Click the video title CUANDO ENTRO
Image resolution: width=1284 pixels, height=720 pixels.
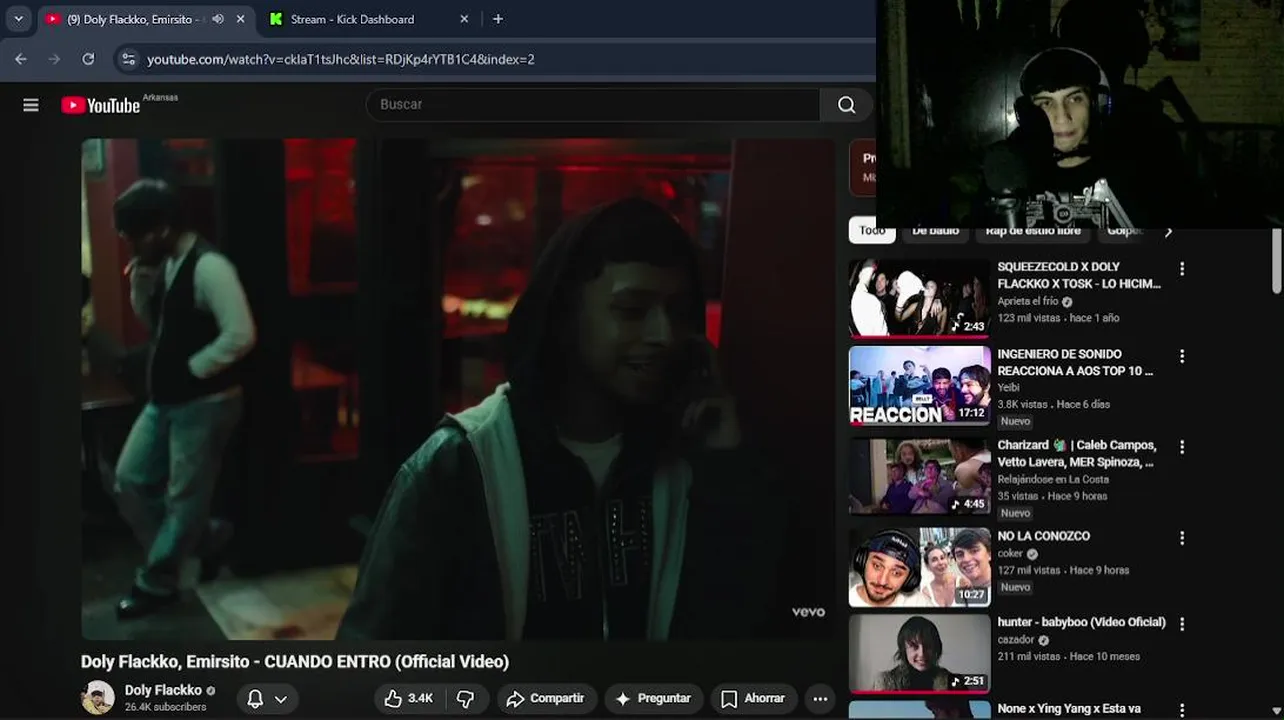pyautogui.click(x=295, y=662)
